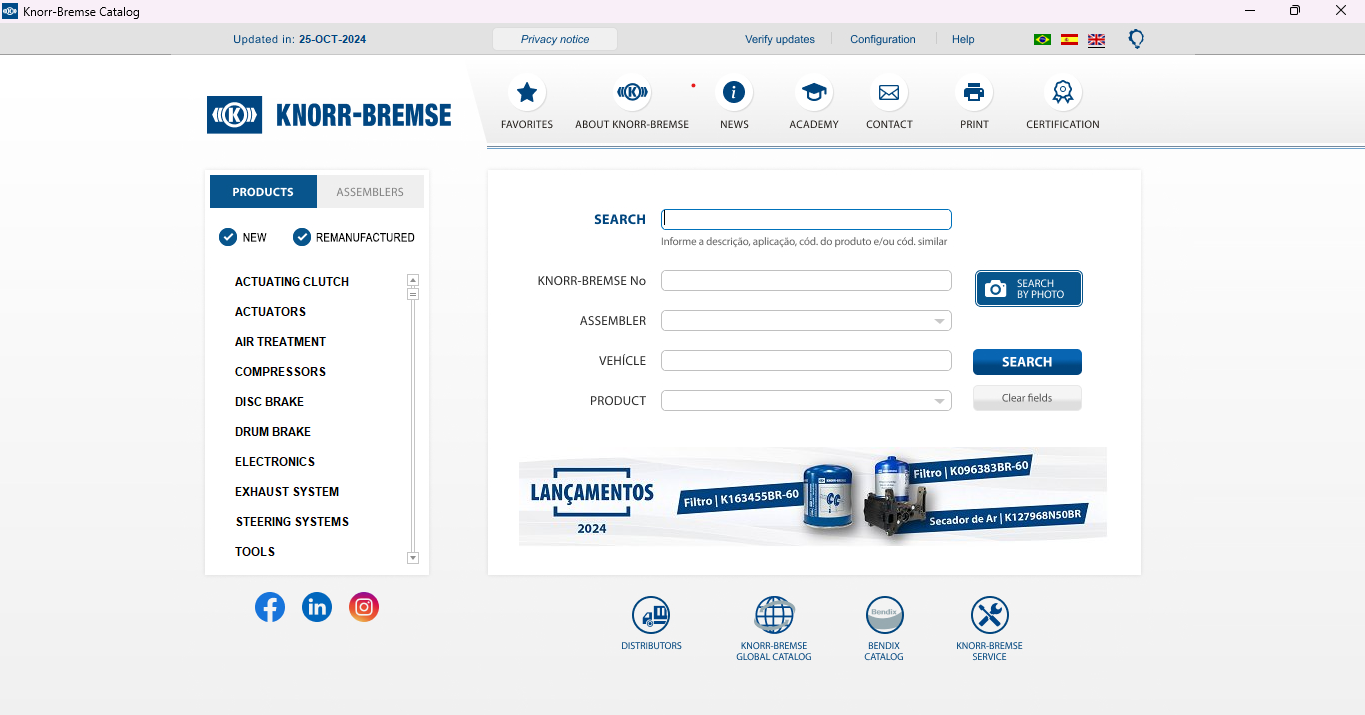The image size is (1365, 715).
Task: Select STEERING SYSTEMS category
Action: click(x=292, y=522)
